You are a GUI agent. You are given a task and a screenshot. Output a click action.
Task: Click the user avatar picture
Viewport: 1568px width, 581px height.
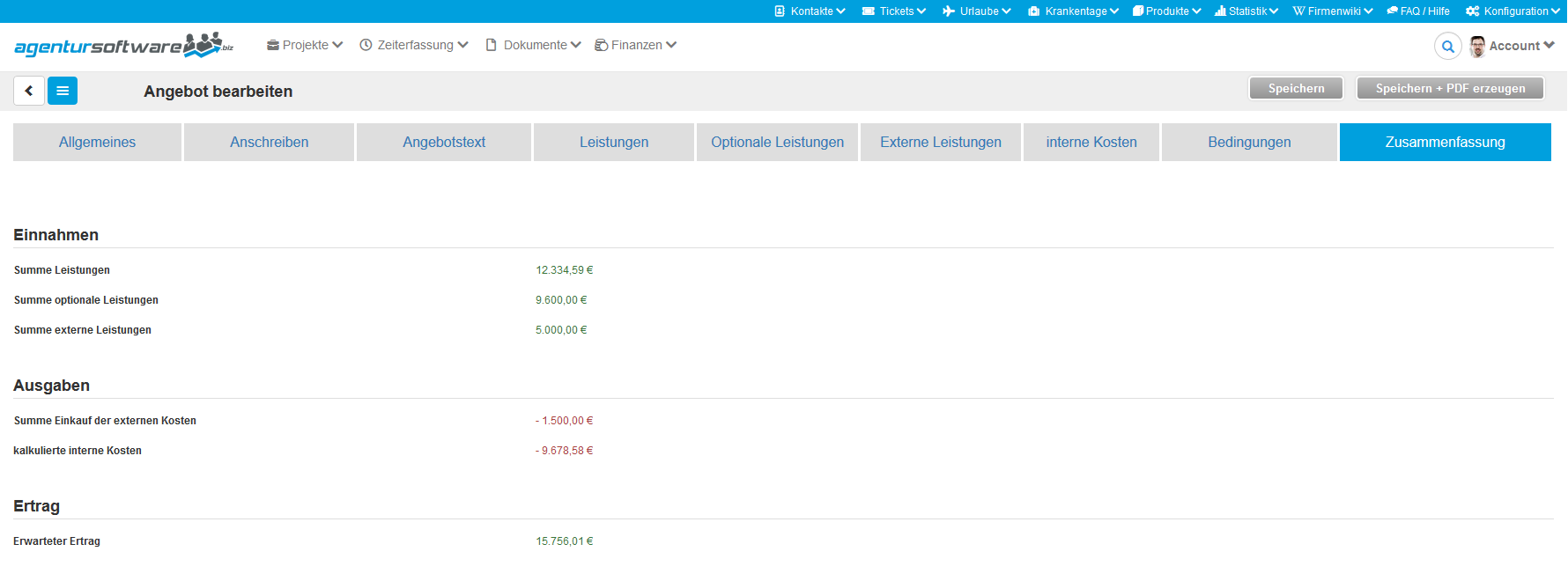[x=1477, y=46]
